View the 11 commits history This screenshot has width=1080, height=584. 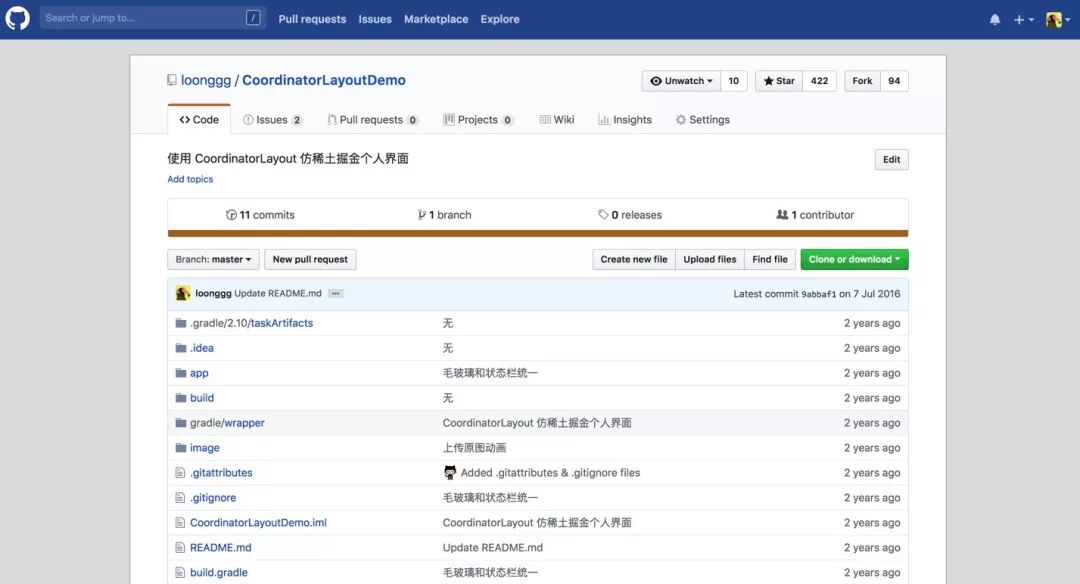(x=260, y=215)
